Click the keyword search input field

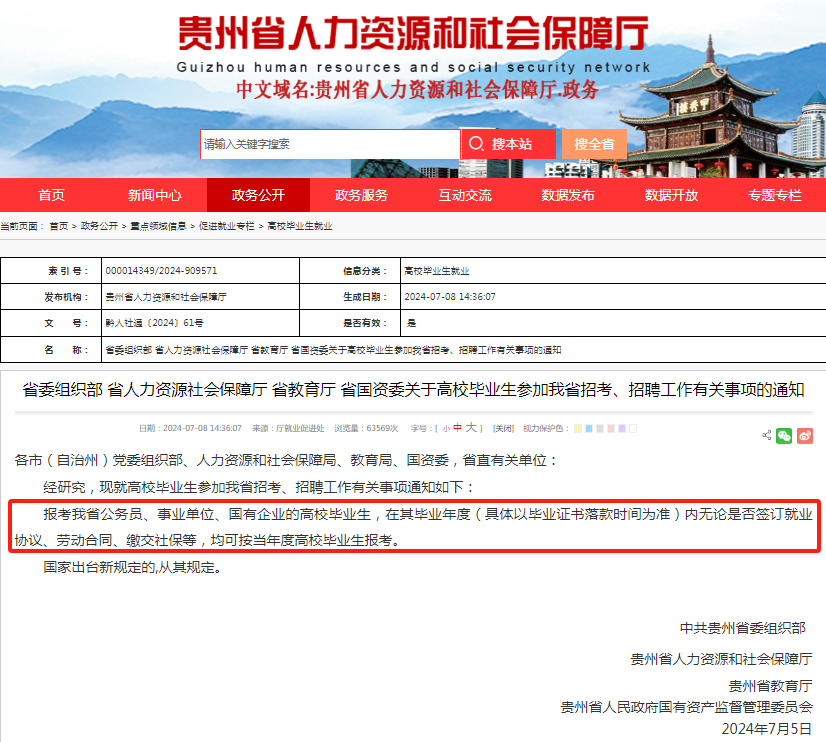(330, 144)
